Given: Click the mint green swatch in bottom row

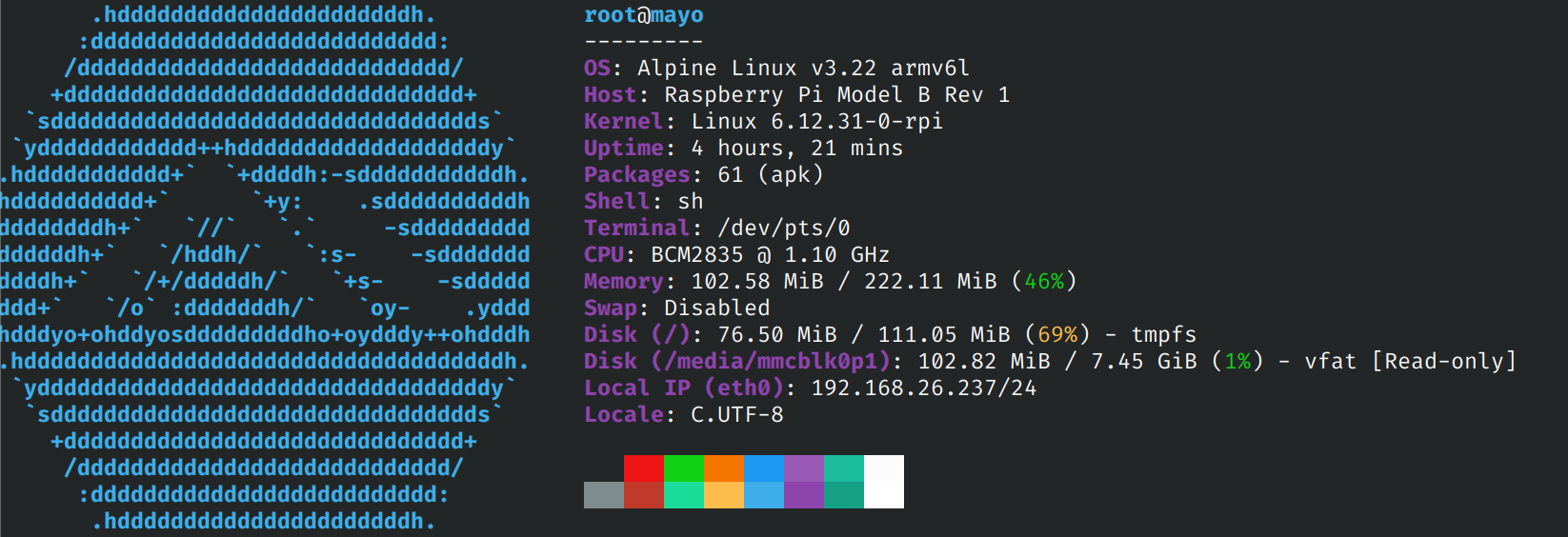Looking at the screenshot, I should (x=684, y=495).
